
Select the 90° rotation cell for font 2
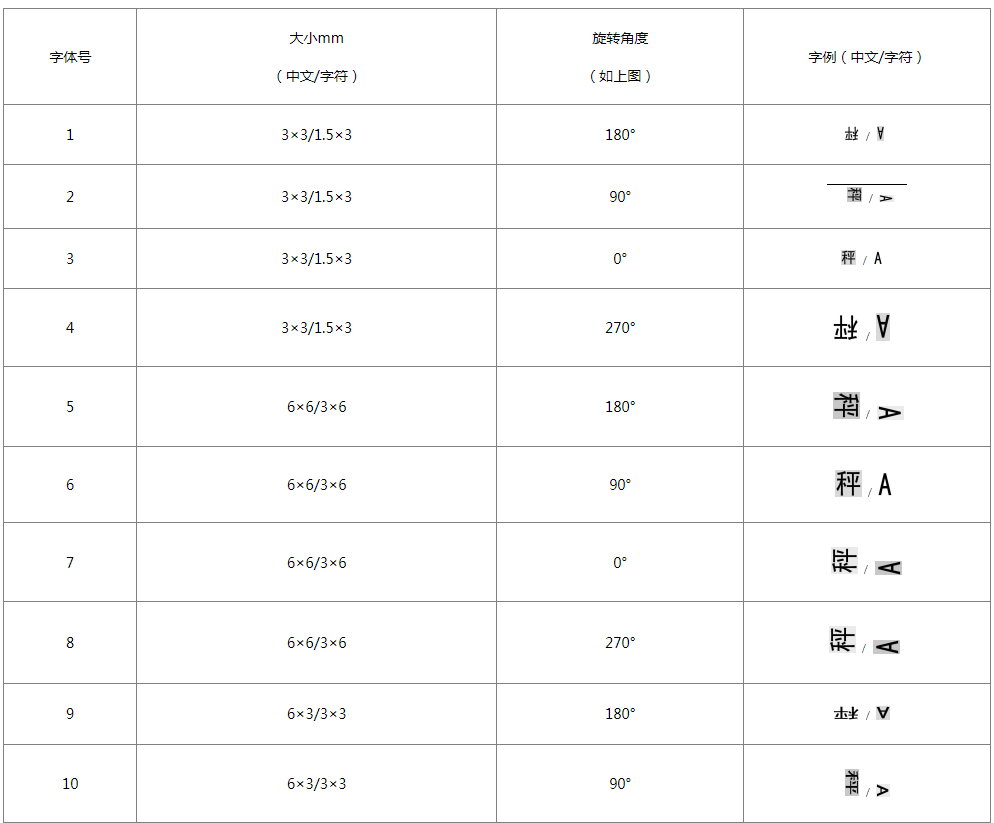(620, 196)
